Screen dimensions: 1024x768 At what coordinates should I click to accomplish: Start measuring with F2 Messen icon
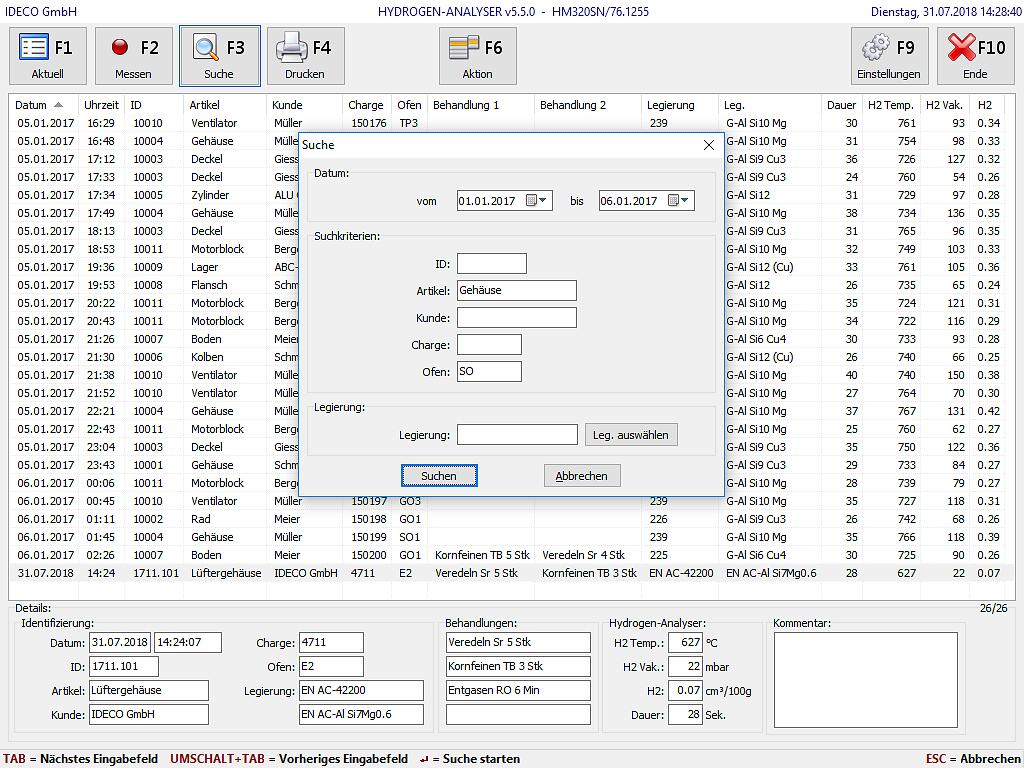pyautogui.click(x=121, y=47)
